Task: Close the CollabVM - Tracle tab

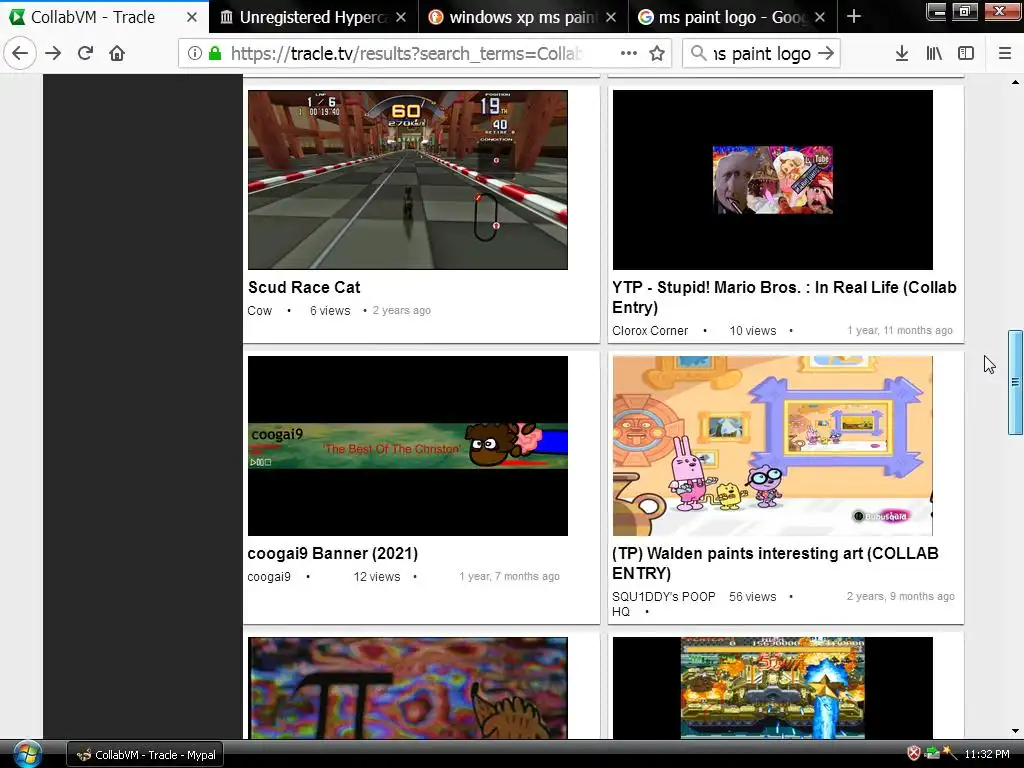Action: tap(192, 17)
